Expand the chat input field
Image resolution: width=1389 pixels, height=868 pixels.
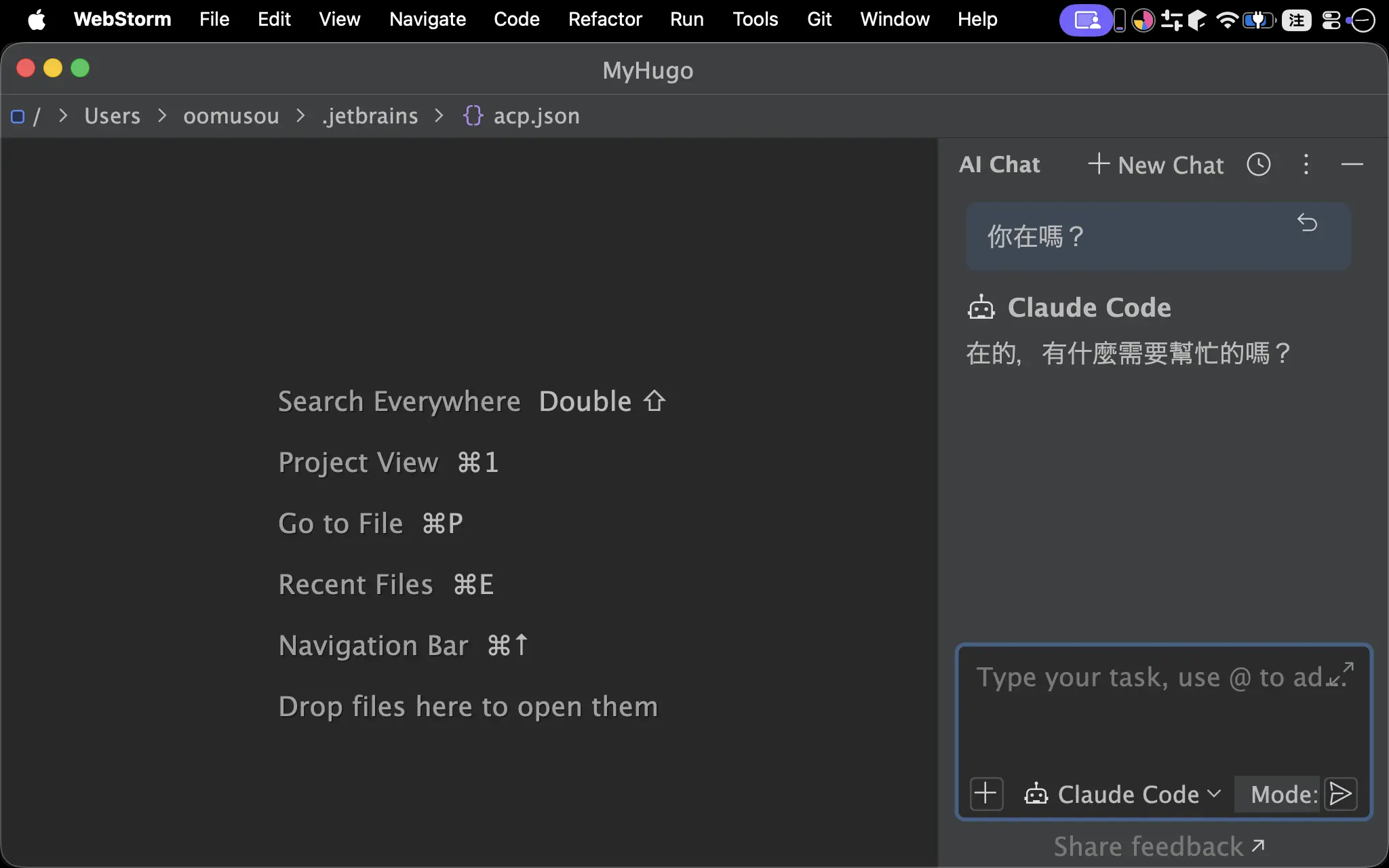click(x=1341, y=675)
